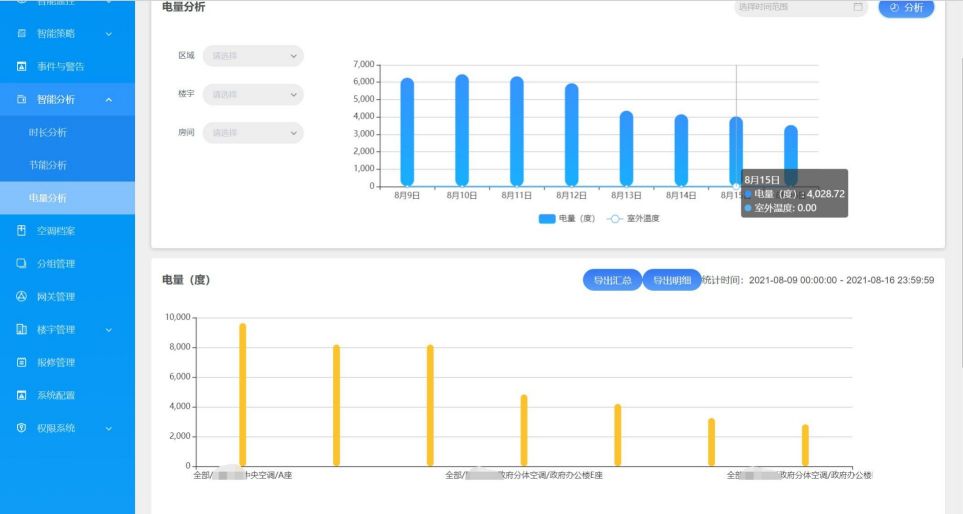This screenshot has width=963, height=514.
Task: Expand the 楼宇管理 submenu arrow
Action: 108,330
